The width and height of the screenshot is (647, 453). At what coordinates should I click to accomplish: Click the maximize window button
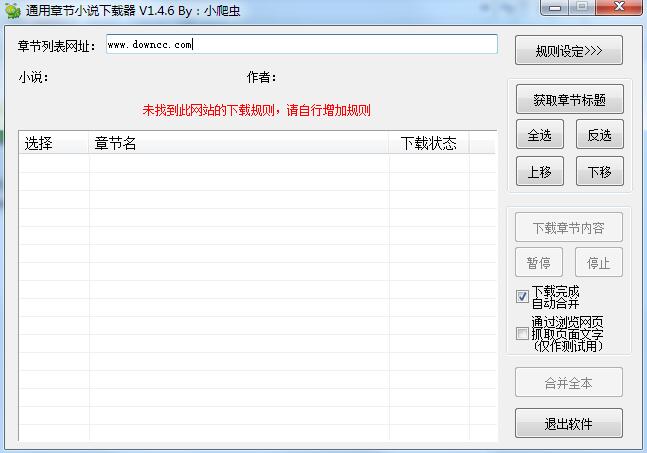tap(582, 7)
